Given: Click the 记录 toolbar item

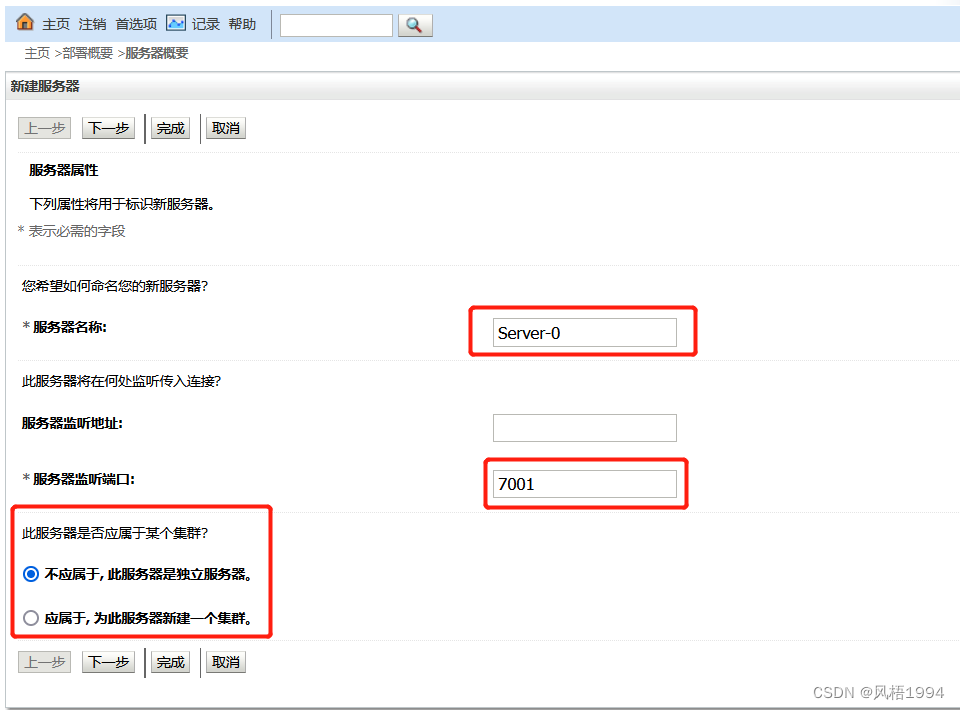Looking at the screenshot, I should point(206,24).
